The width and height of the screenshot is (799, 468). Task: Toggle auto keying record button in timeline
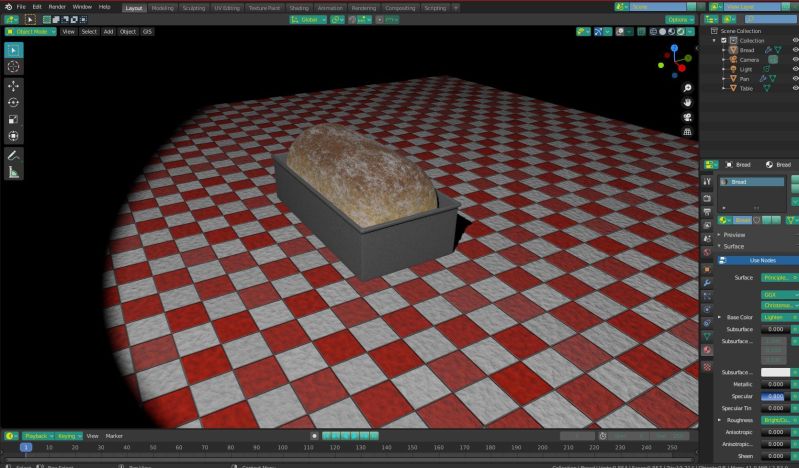[314, 436]
